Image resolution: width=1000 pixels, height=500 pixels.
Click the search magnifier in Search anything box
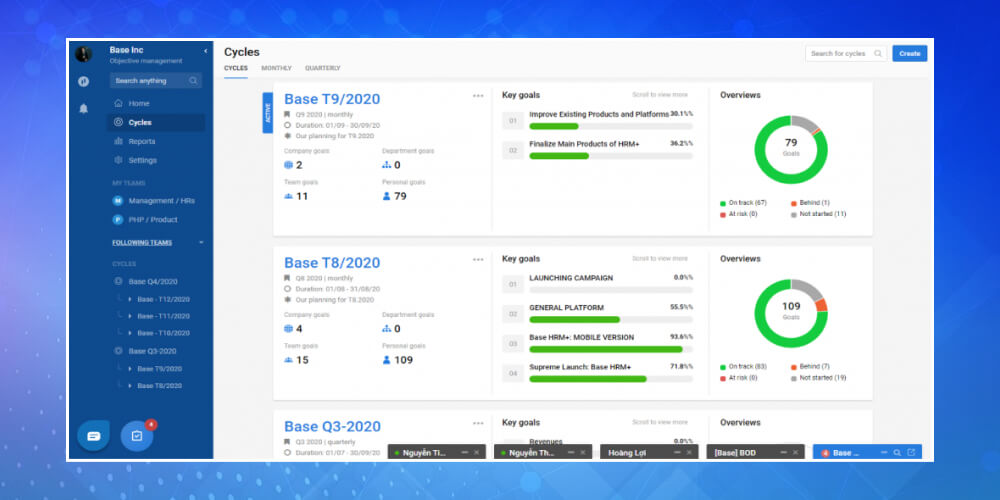[194, 81]
